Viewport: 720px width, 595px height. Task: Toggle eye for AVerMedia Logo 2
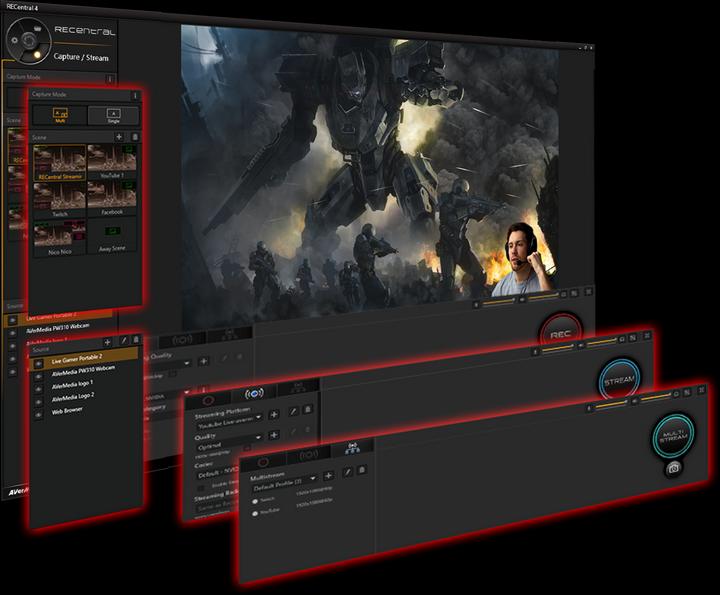pos(39,402)
